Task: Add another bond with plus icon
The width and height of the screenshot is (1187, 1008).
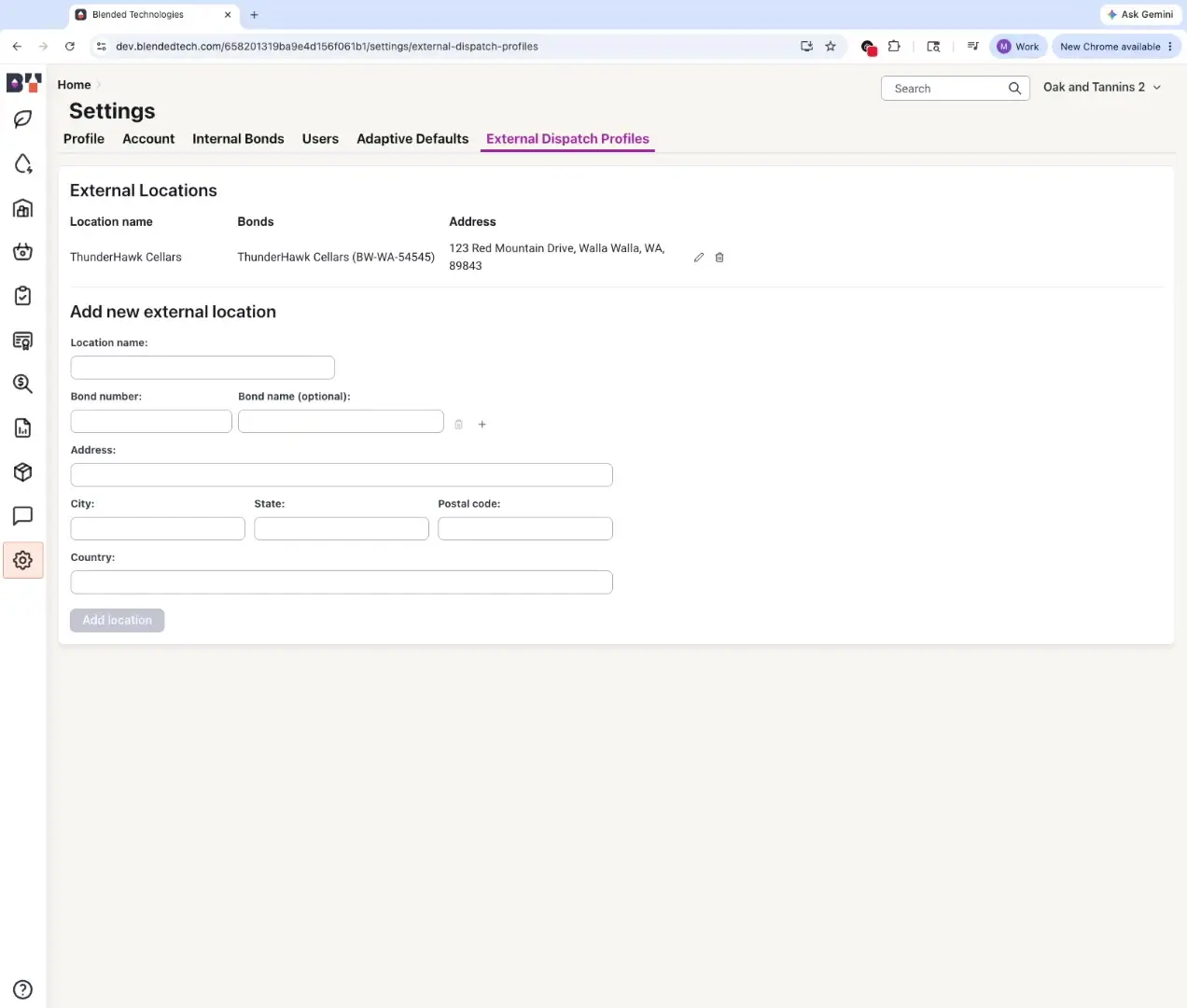Action: click(482, 425)
